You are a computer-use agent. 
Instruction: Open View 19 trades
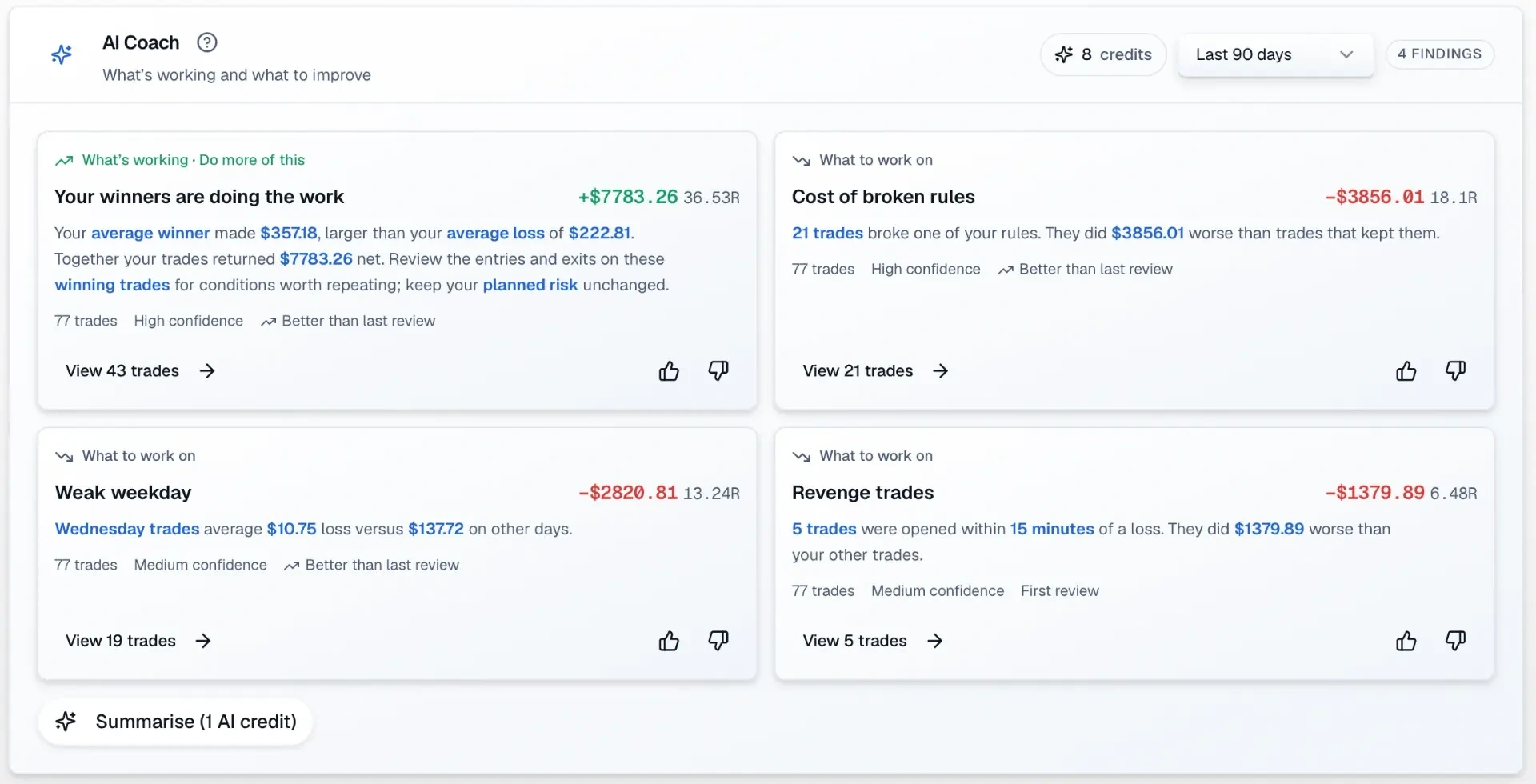[x=138, y=641]
